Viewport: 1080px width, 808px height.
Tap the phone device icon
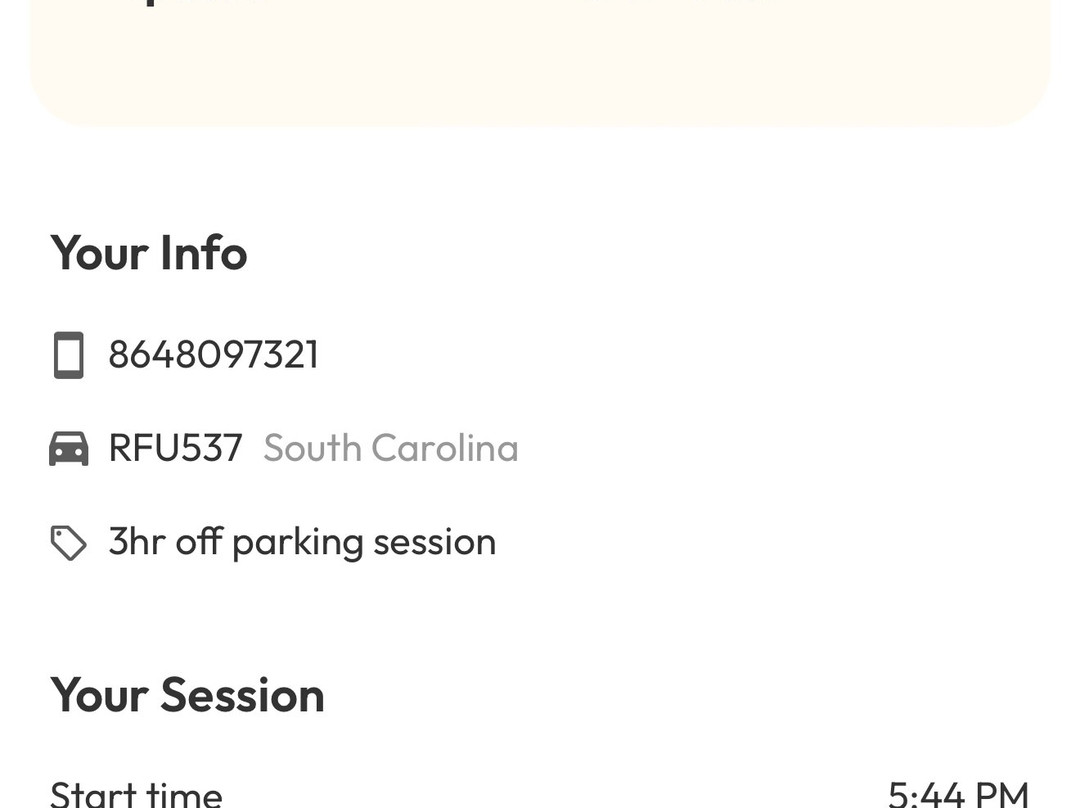click(68, 355)
